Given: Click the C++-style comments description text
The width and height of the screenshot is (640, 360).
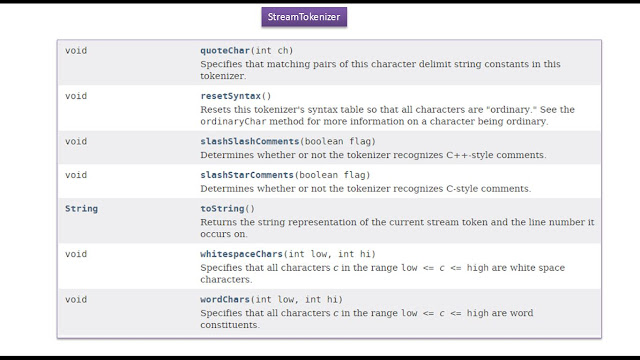Looking at the screenshot, I should [x=373, y=155].
